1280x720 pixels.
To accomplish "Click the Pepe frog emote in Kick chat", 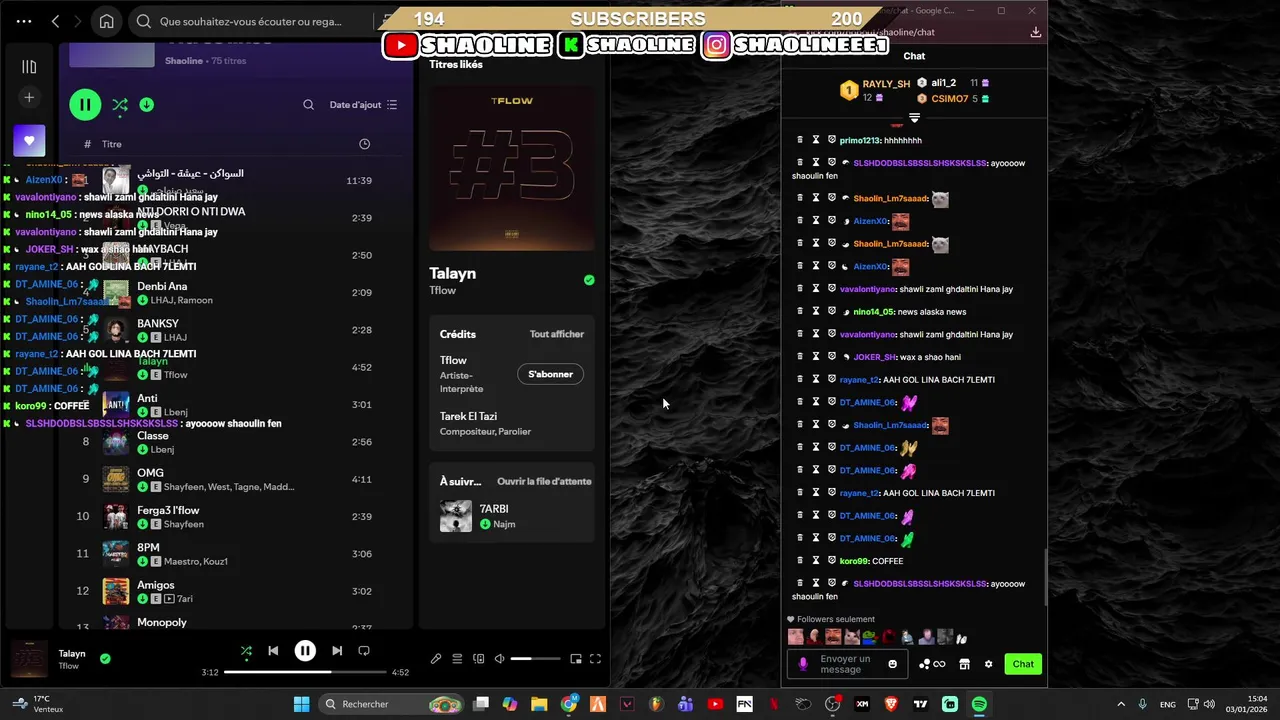I will 870,637.
